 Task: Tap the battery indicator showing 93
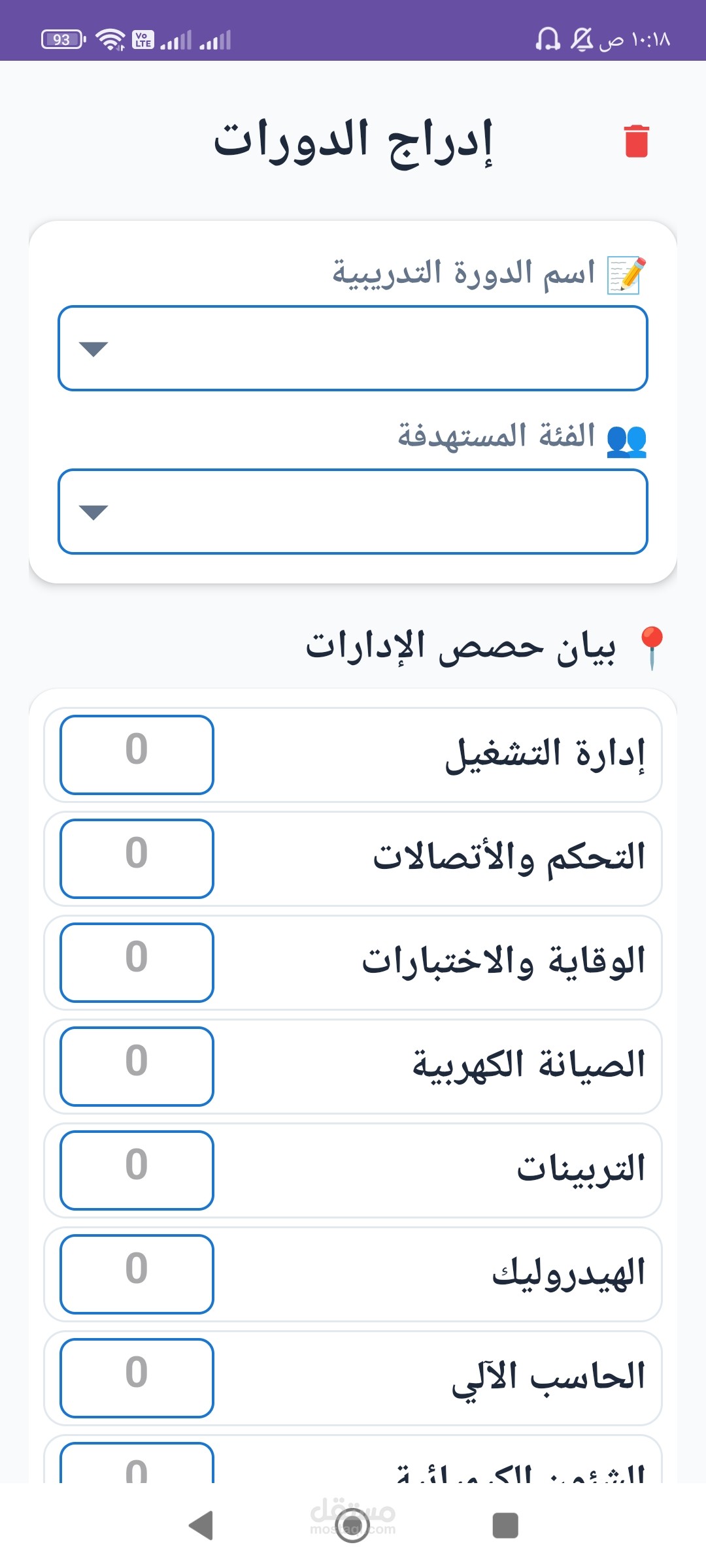[63, 40]
